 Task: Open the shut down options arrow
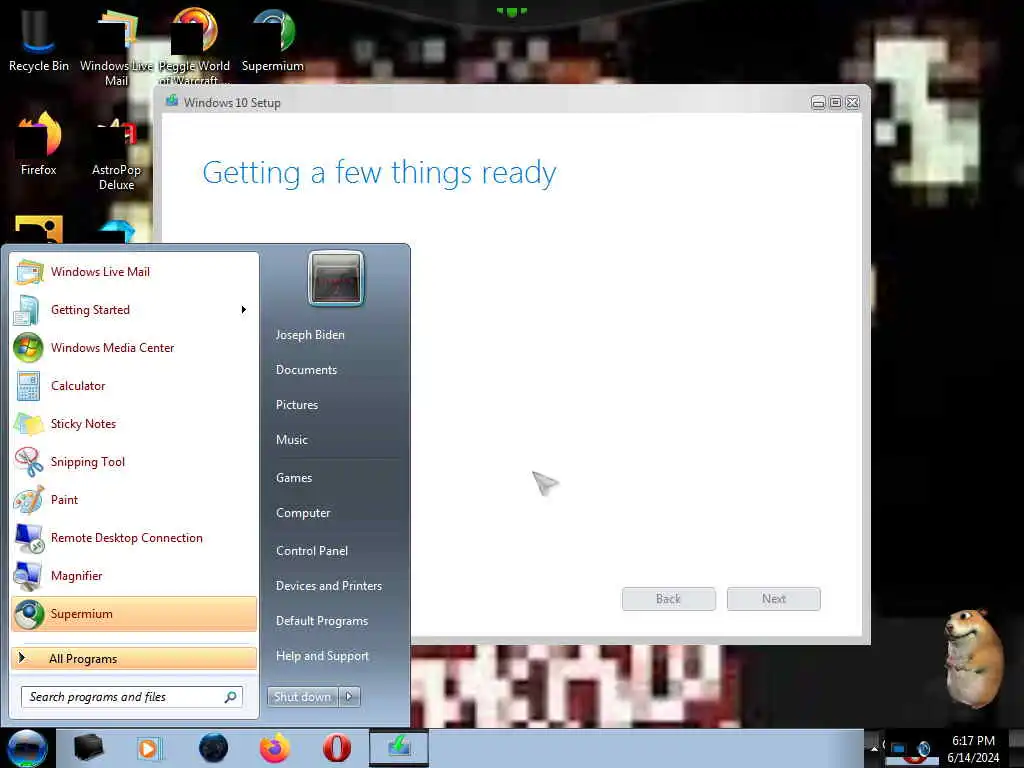349,697
